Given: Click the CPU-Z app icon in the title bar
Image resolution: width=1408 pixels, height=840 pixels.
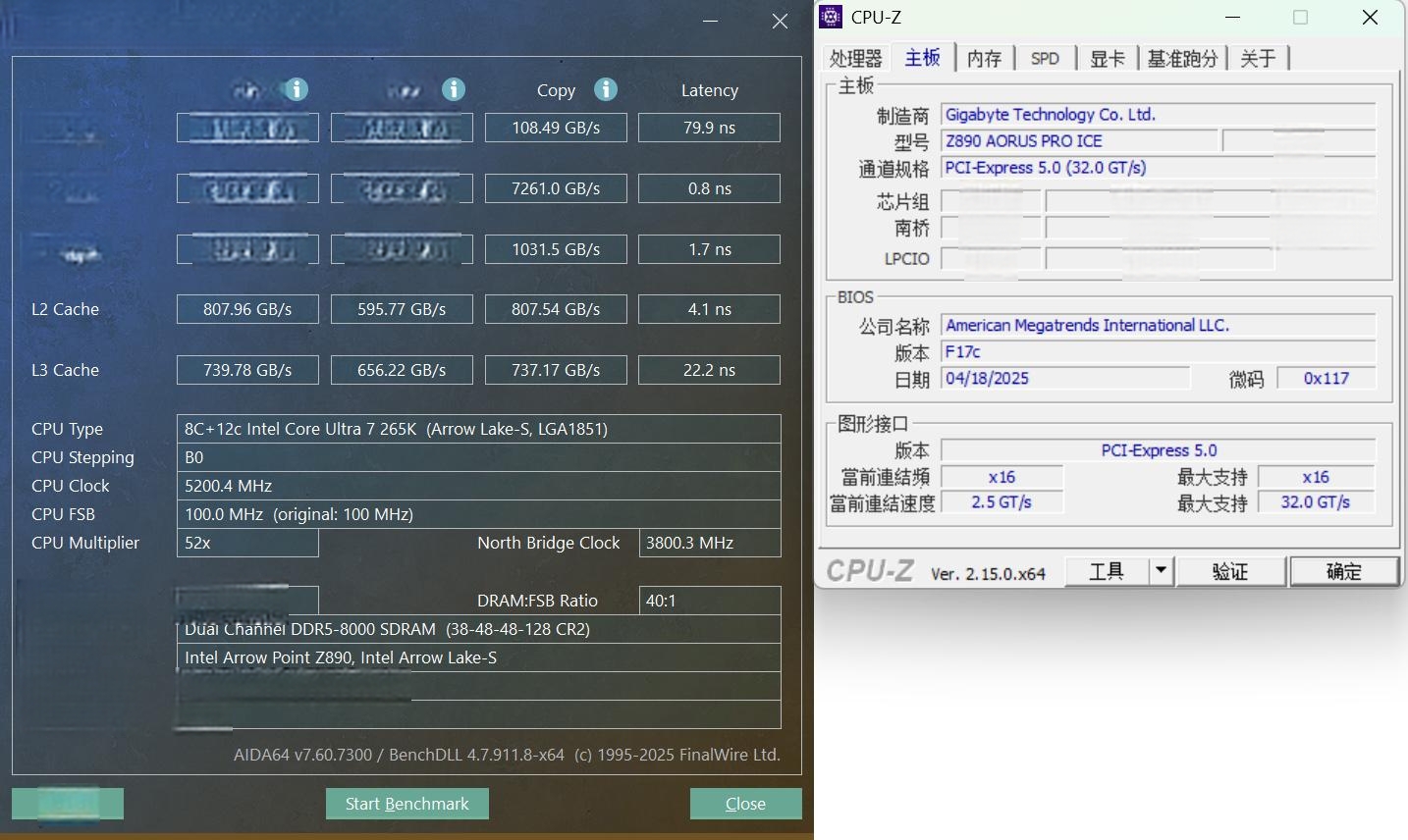Looking at the screenshot, I should tap(831, 17).
